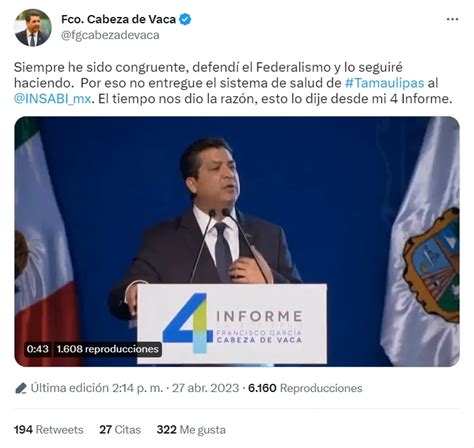Click the 27 abr. 2023 date
This screenshot has width=474, height=448.
(x=205, y=388)
